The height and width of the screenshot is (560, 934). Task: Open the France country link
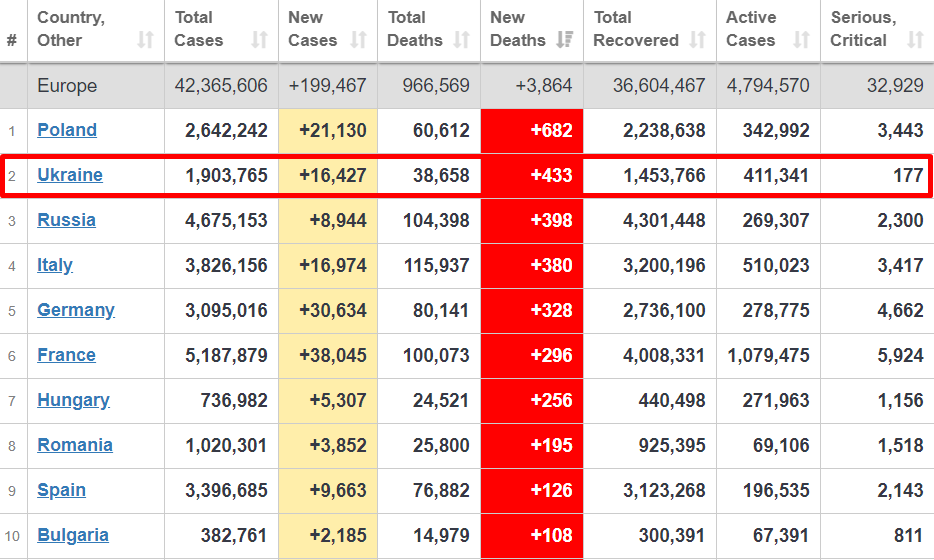coord(66,355)
